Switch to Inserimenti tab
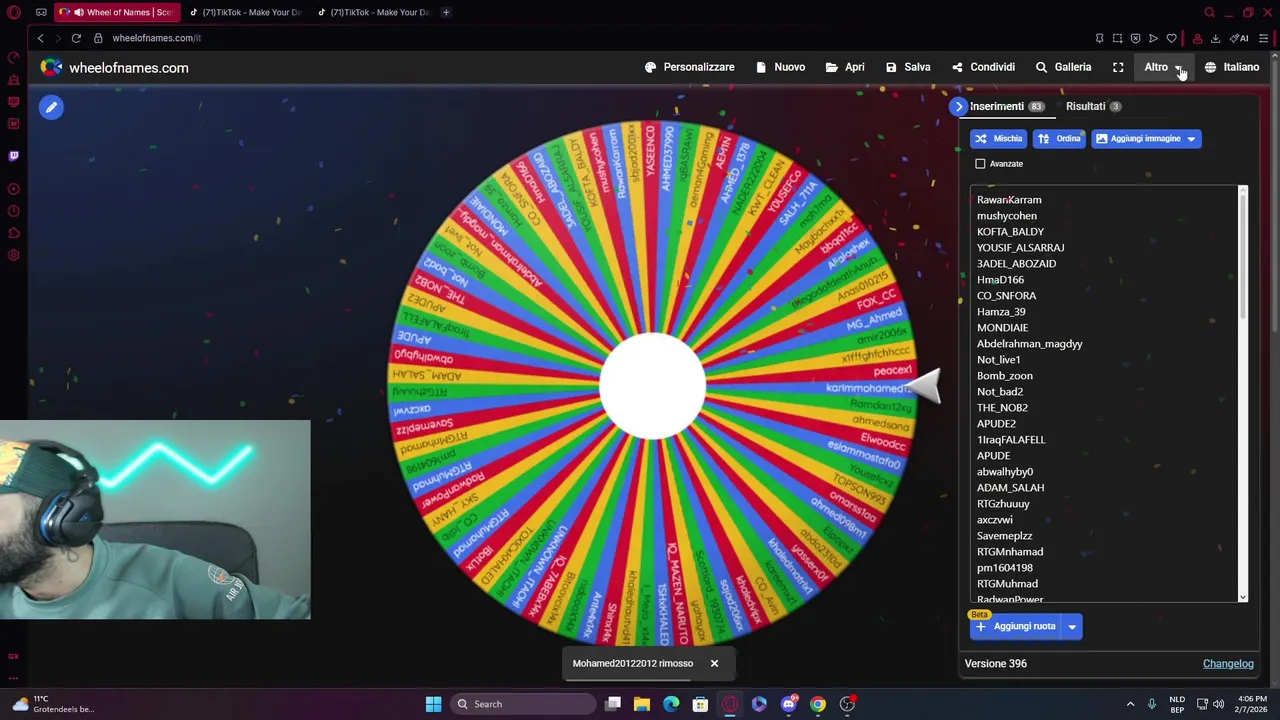Screen dimensions: 1280x720 [x=1005, y=106]
